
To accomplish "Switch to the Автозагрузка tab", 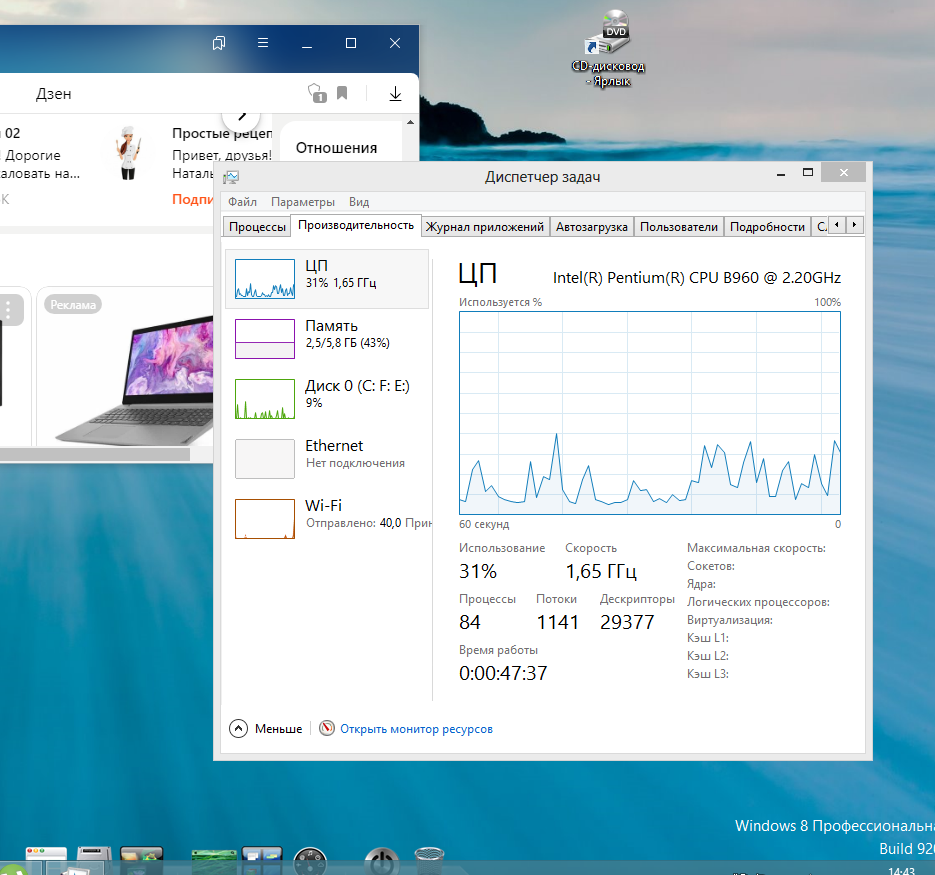I will coord(592,227).
